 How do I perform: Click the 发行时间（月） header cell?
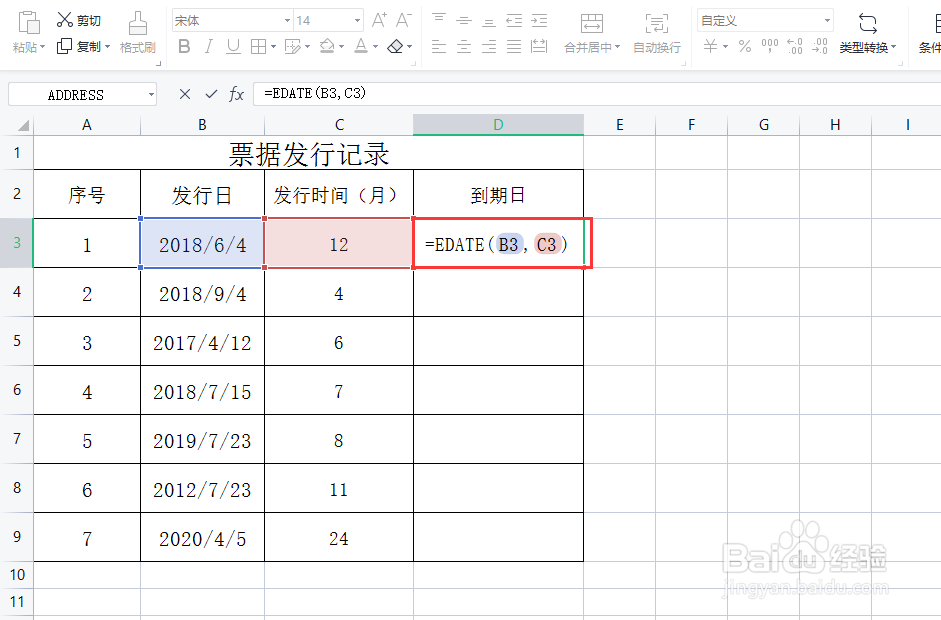[x=338, y=194]
